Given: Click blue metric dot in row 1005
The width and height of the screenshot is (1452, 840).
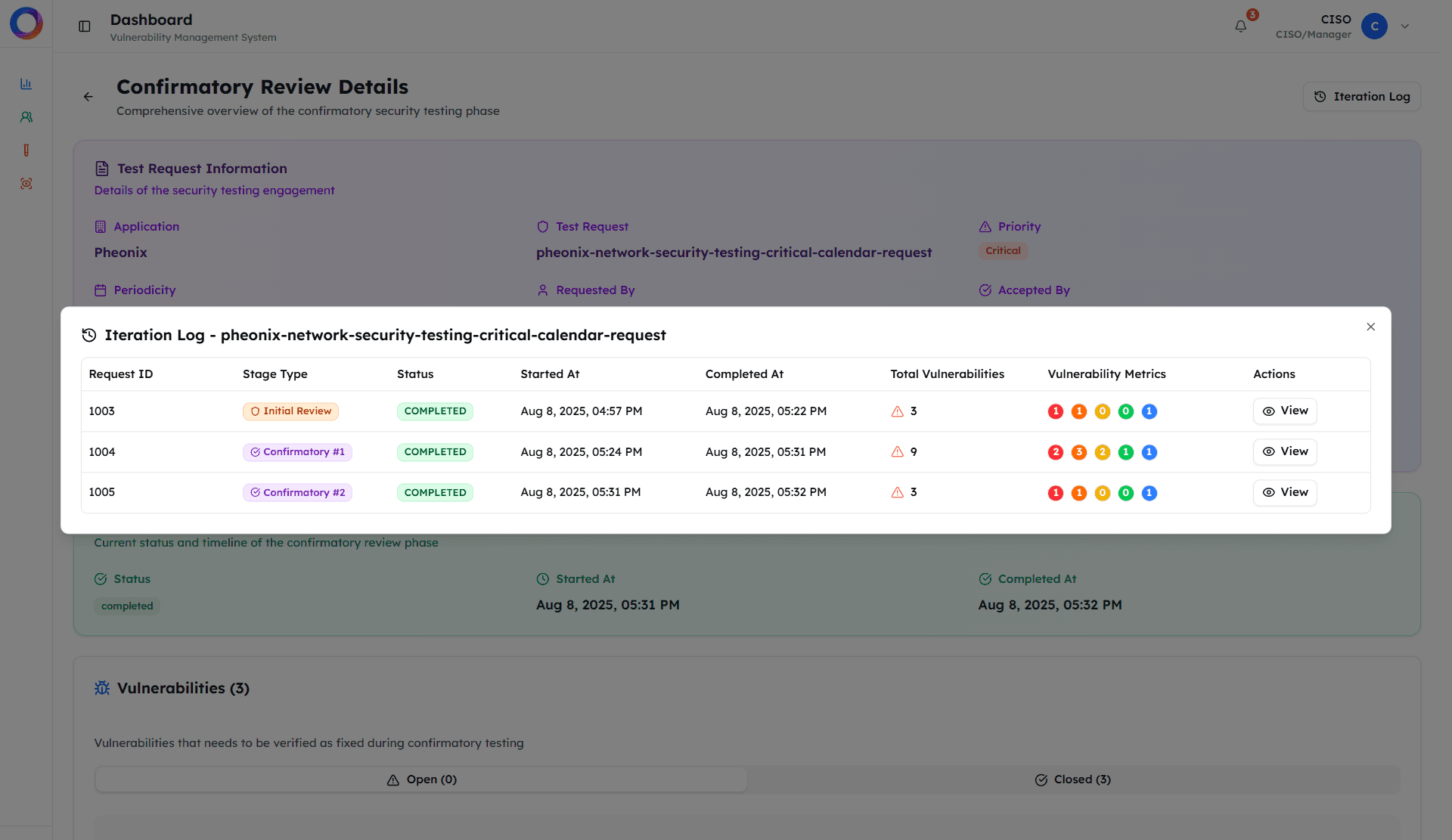Looking at the screenshot, I should click(x=1149, y=493).
